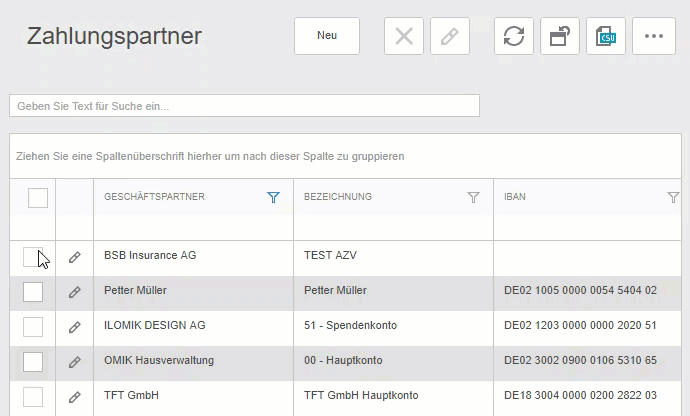The height and width of the screenshot is (416, 690).
Task: Click the edit pencil toolbar icon
Action: point(450,37)
